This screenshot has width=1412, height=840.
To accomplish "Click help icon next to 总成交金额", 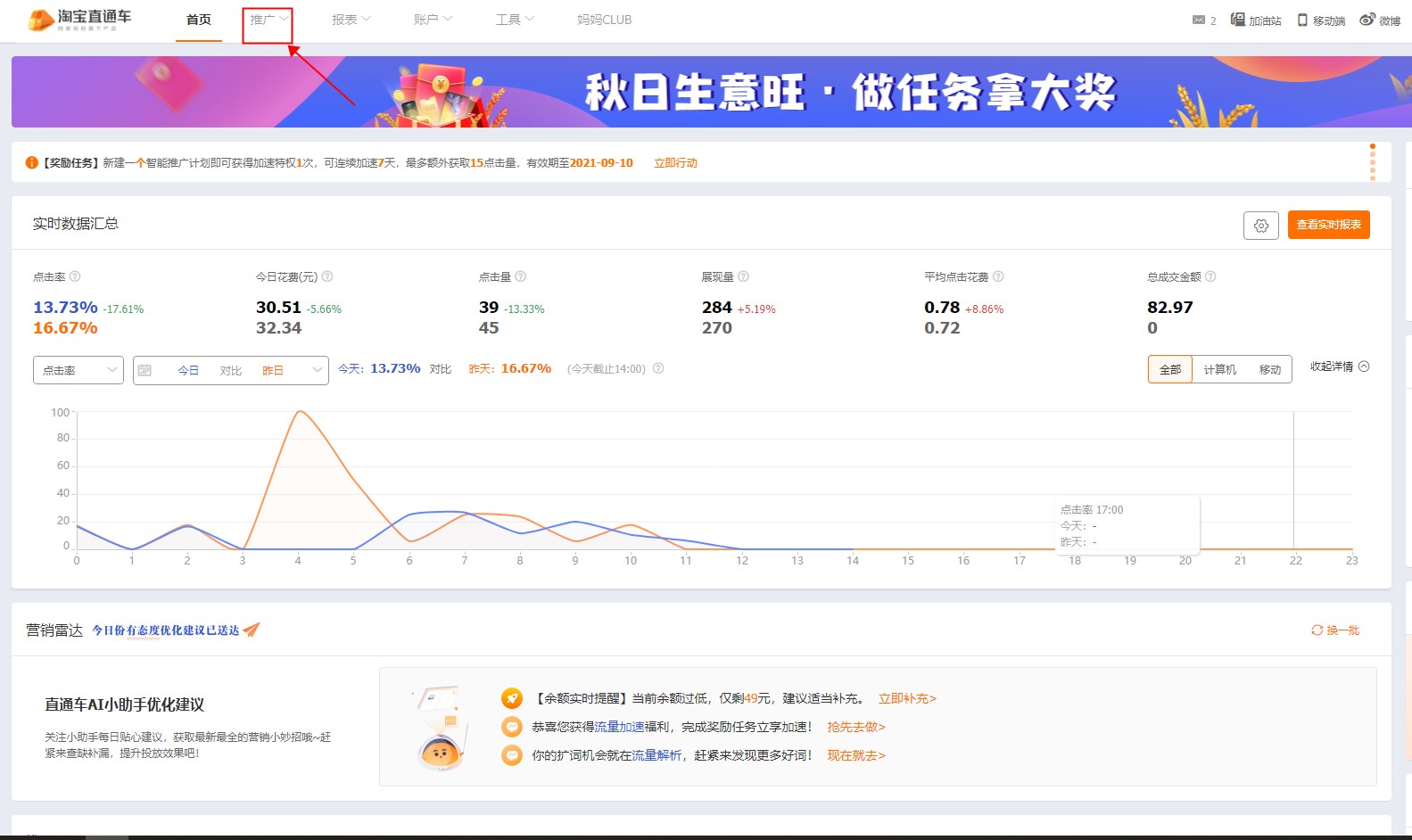I will point(1210,276).
